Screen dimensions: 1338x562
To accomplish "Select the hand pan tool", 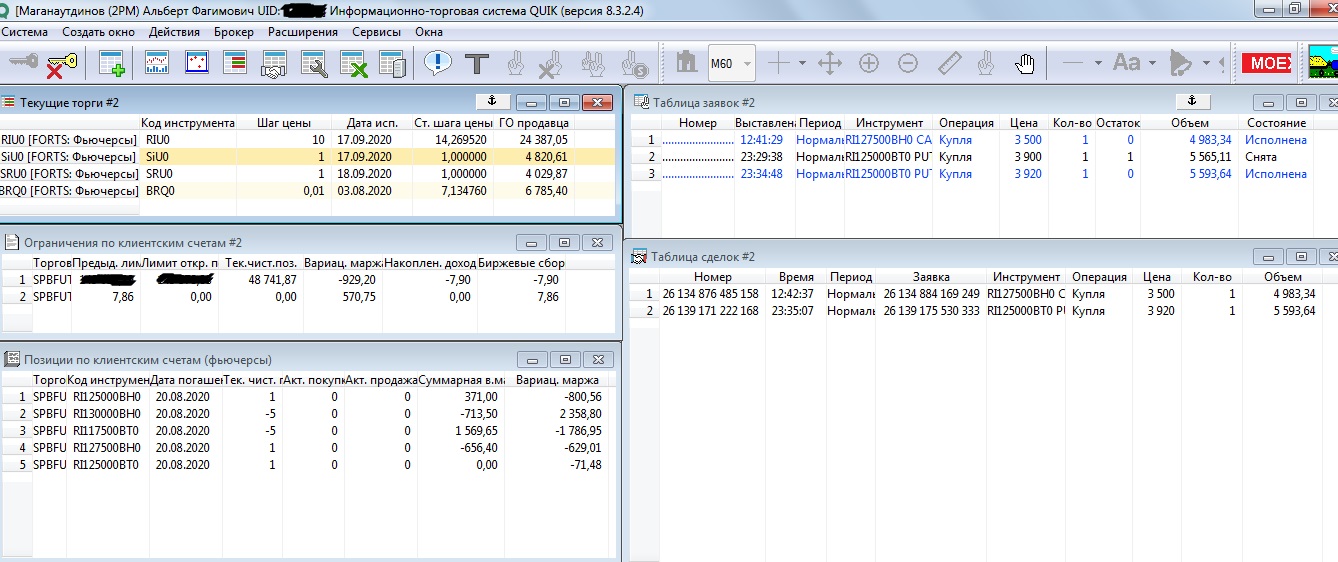I will point(1025,64).
